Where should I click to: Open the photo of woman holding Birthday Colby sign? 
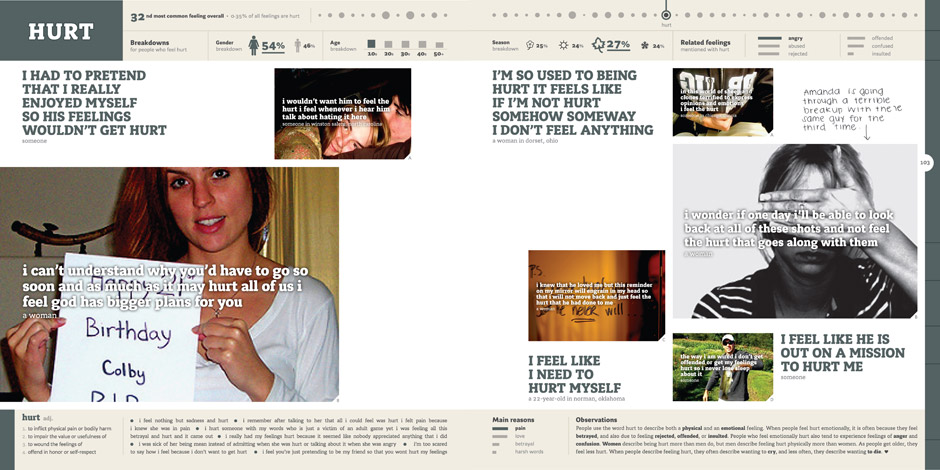click(169, 284)
